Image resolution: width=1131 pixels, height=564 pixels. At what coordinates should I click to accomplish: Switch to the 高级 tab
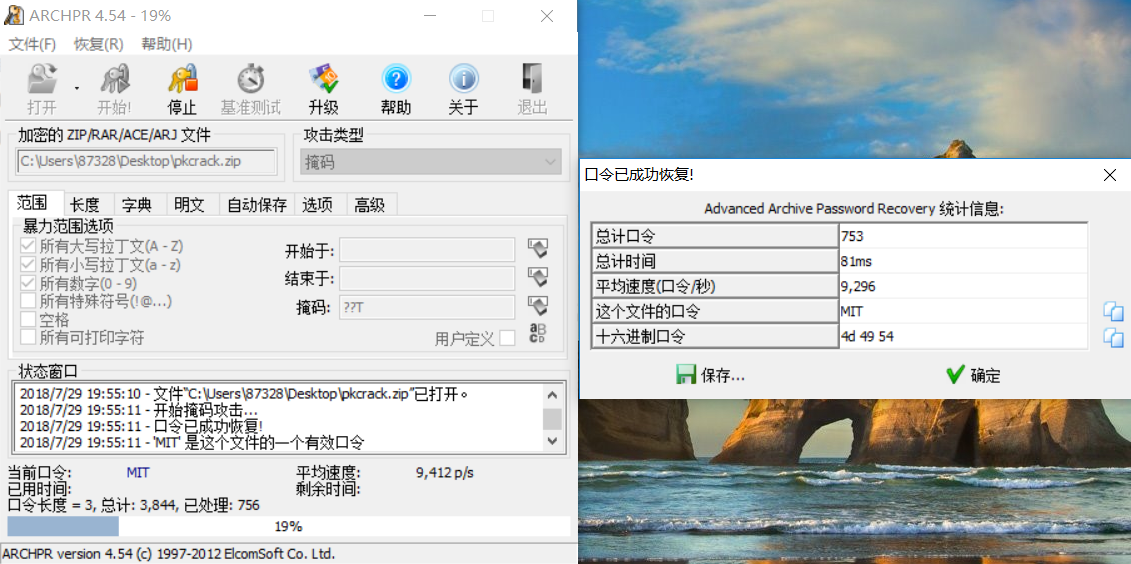point(369,205)
